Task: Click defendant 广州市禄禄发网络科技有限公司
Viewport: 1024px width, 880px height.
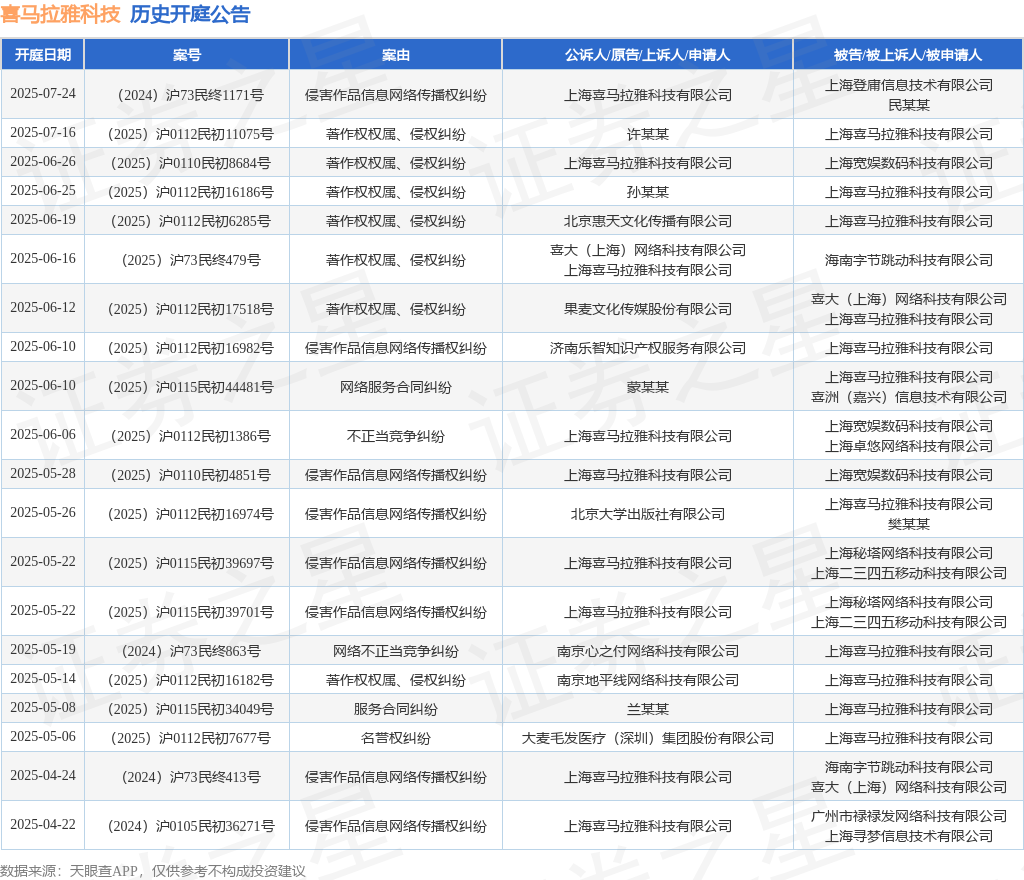Action: [x=908, y=817]
